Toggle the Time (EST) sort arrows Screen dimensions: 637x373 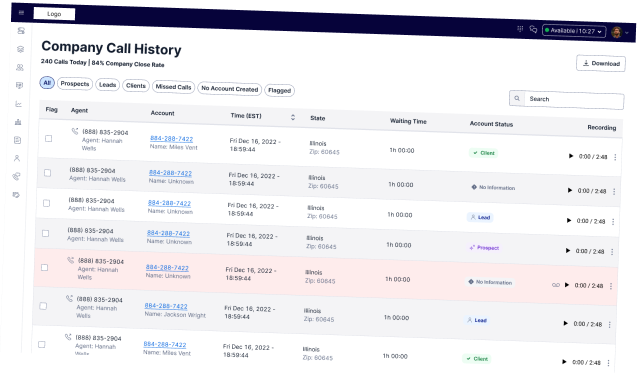[x=293, y=117]
